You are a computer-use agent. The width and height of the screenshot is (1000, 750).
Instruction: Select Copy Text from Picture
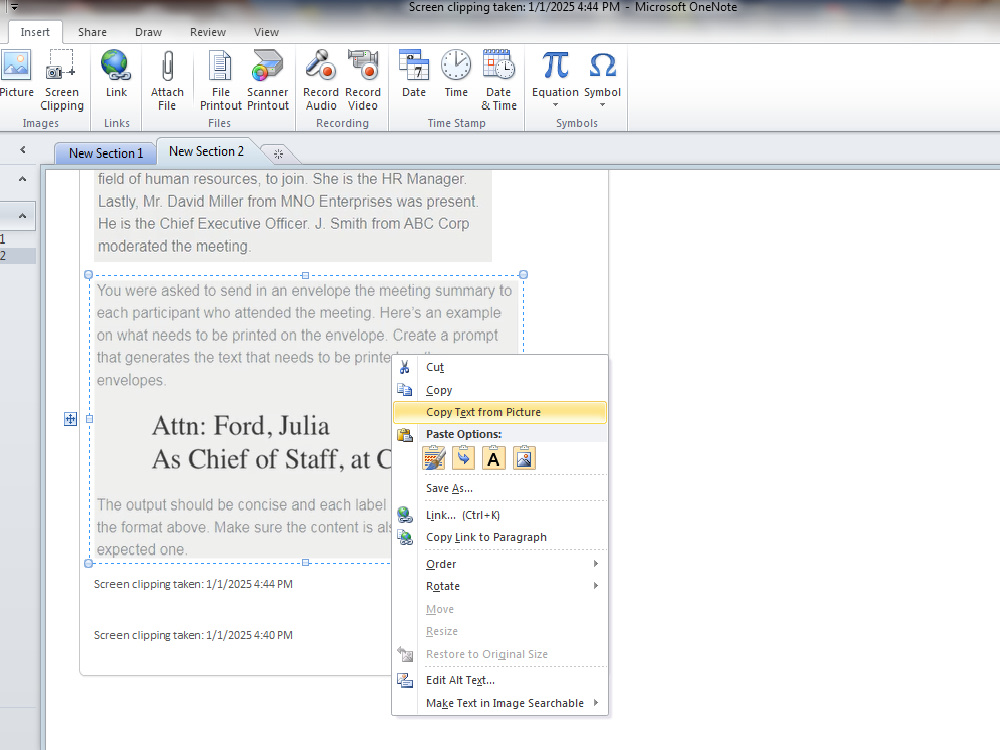pyautogui.click(x=499, y=412)
